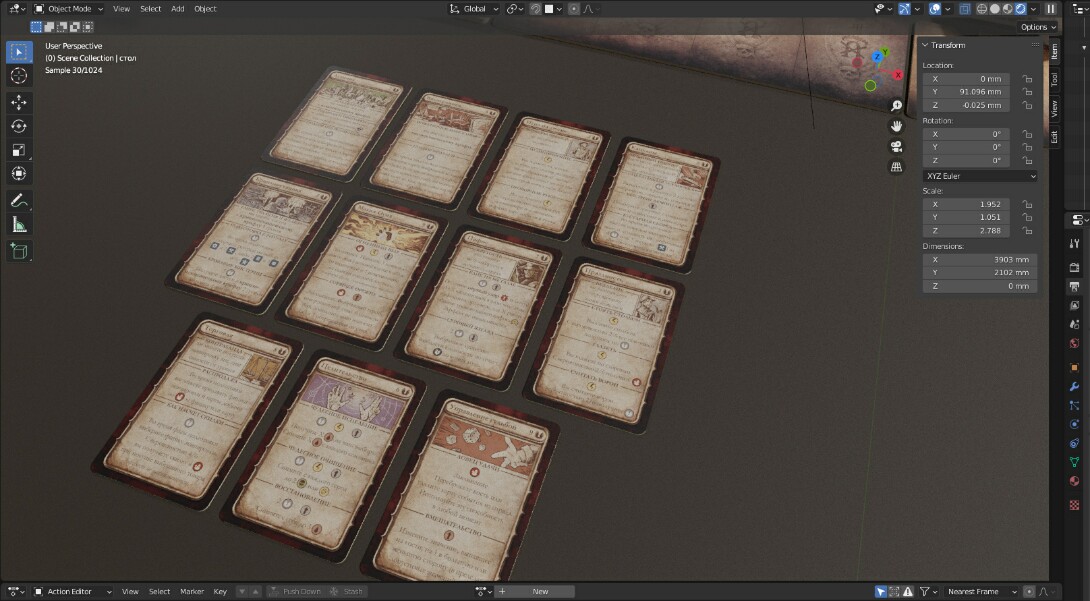Toggle viewport gizmos display
The image size is (1090, 601).
click(x=904, y=9)
